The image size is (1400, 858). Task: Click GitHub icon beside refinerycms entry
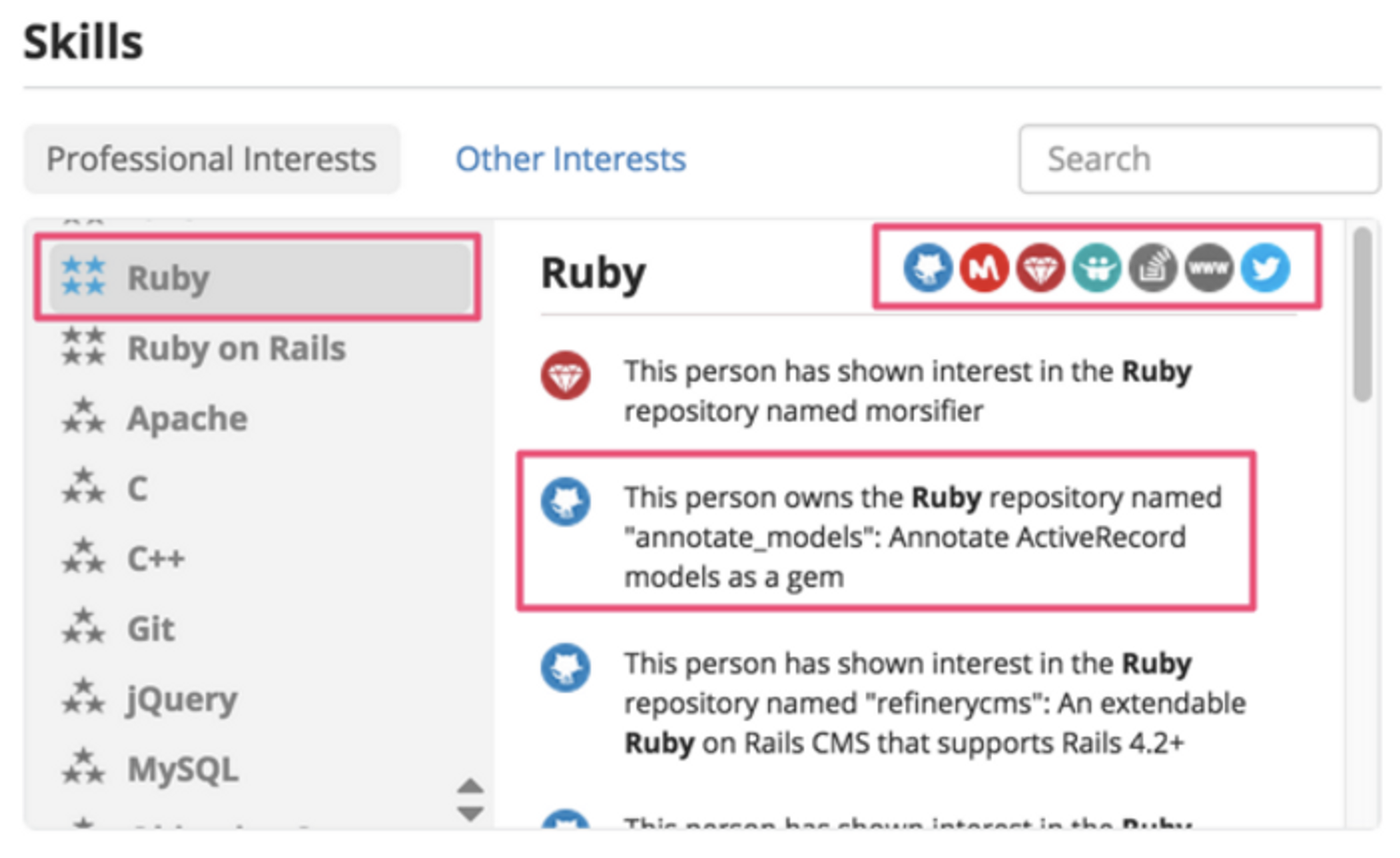pyautogui.click(x=565, y=667)
